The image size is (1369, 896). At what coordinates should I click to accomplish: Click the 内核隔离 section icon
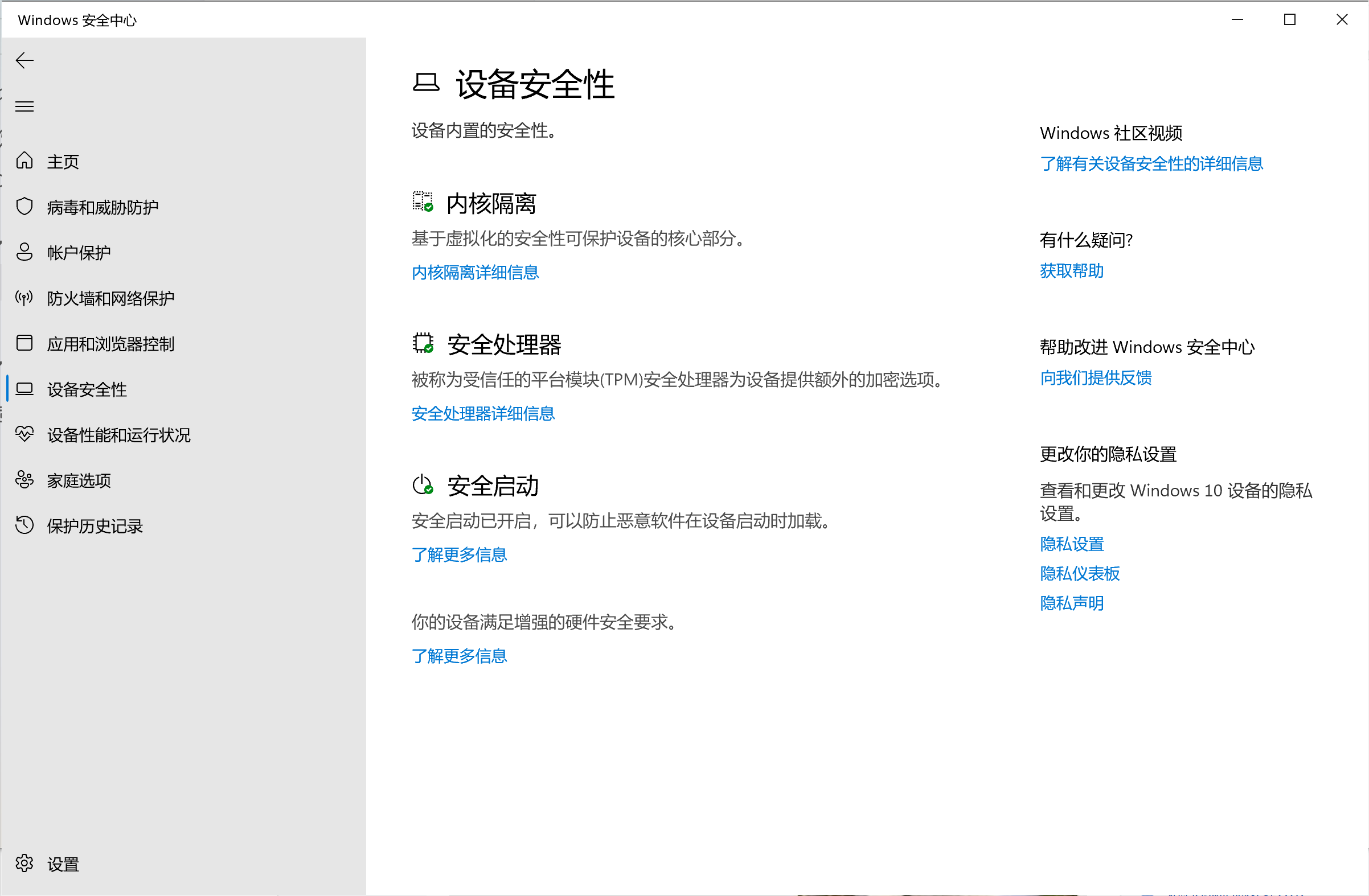[x=423, y=202]
